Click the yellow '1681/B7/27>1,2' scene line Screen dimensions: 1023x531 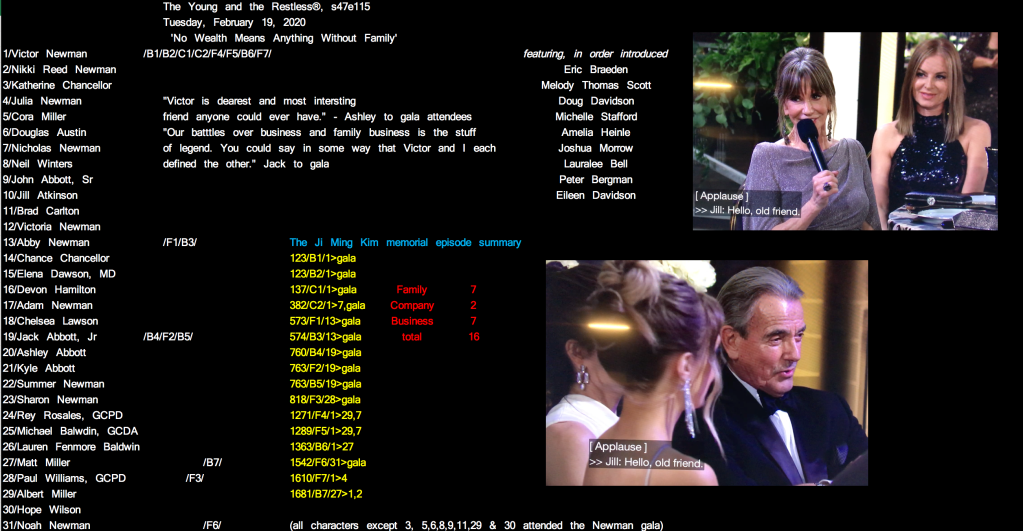point(325,494)
